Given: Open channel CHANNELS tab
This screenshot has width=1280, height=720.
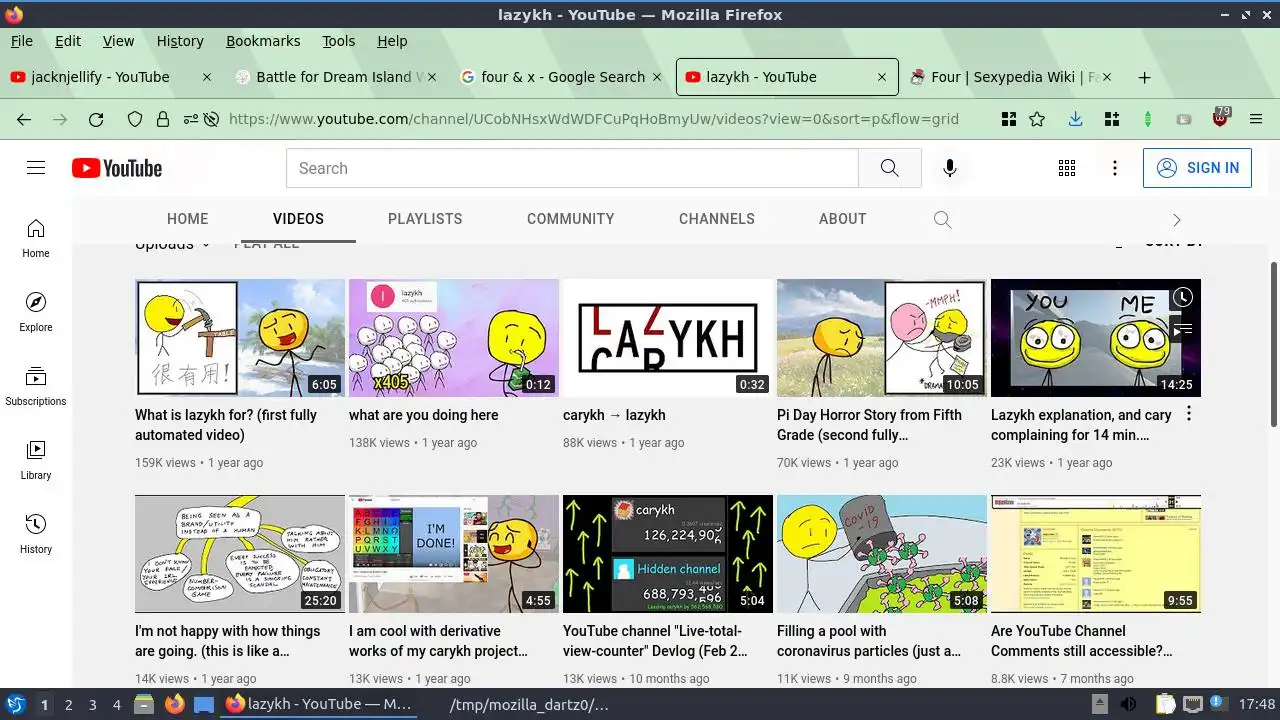Looking at the screenshot, I should click(717, 219).
